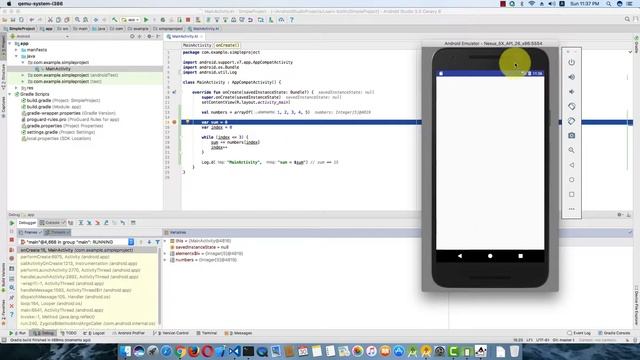640x360 pixels.
Task: Click emulator zoom magnifier icon
Action: [x=571, y=150]
